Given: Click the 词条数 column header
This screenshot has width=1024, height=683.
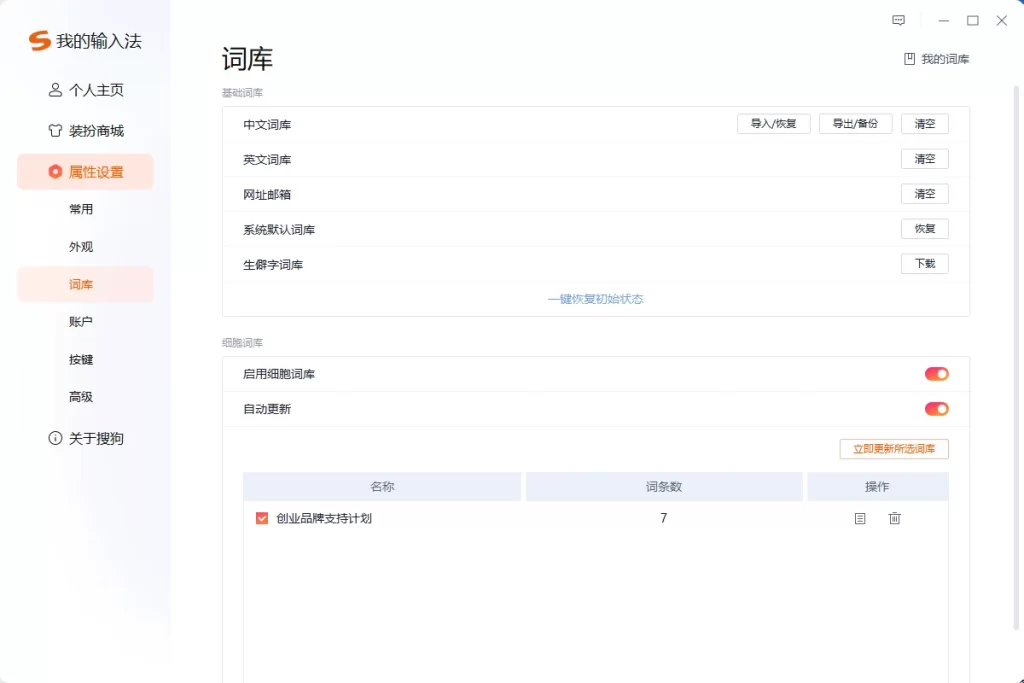Looking at the screenshot, I should coord(663,486).
